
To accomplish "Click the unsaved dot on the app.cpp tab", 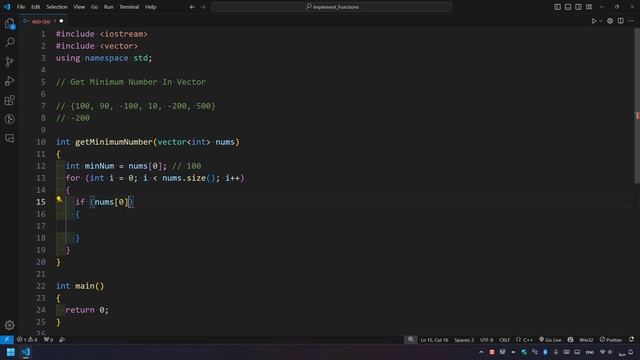I will (61, 21).
